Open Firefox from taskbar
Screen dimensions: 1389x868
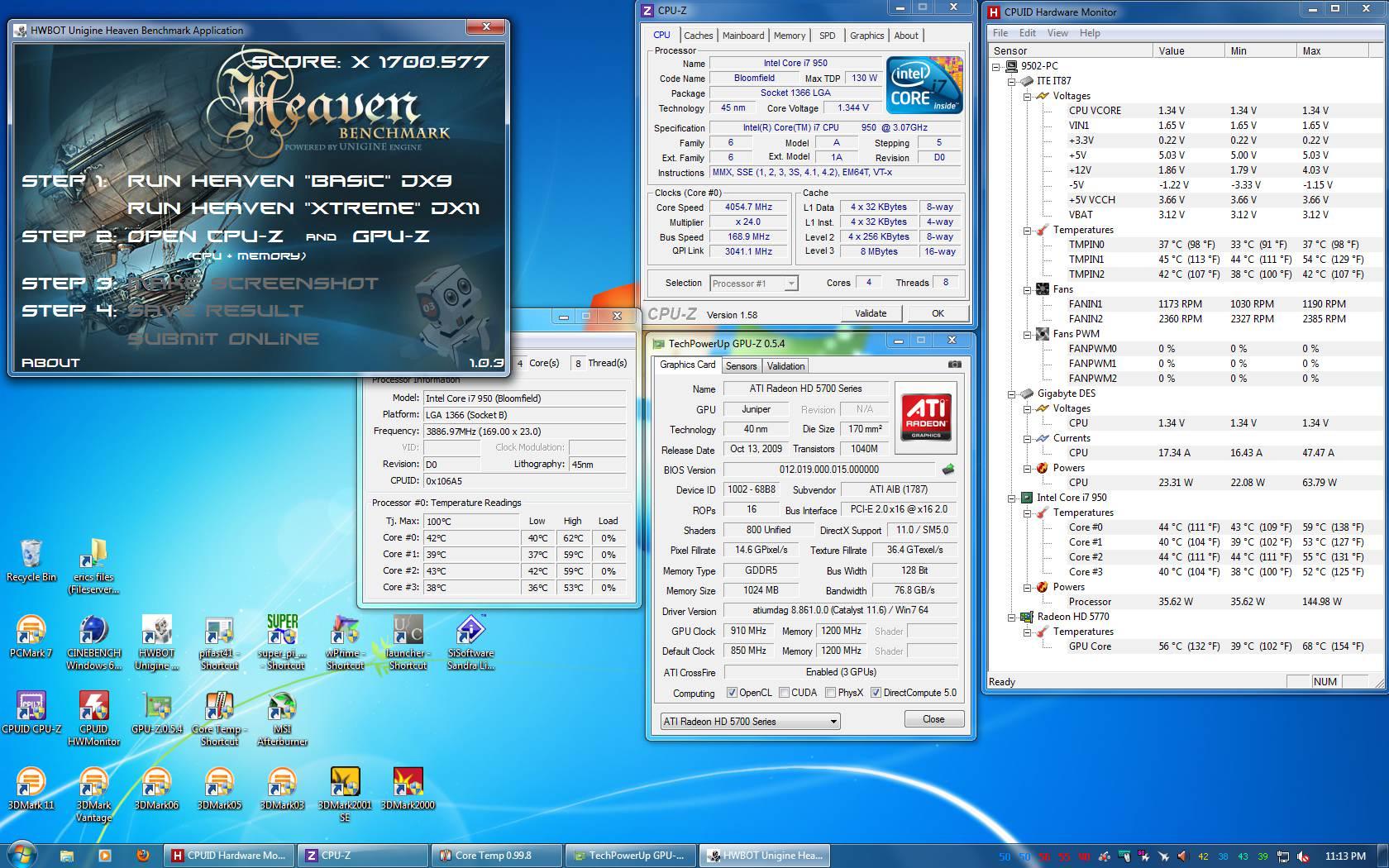click(x=142, y=856)
